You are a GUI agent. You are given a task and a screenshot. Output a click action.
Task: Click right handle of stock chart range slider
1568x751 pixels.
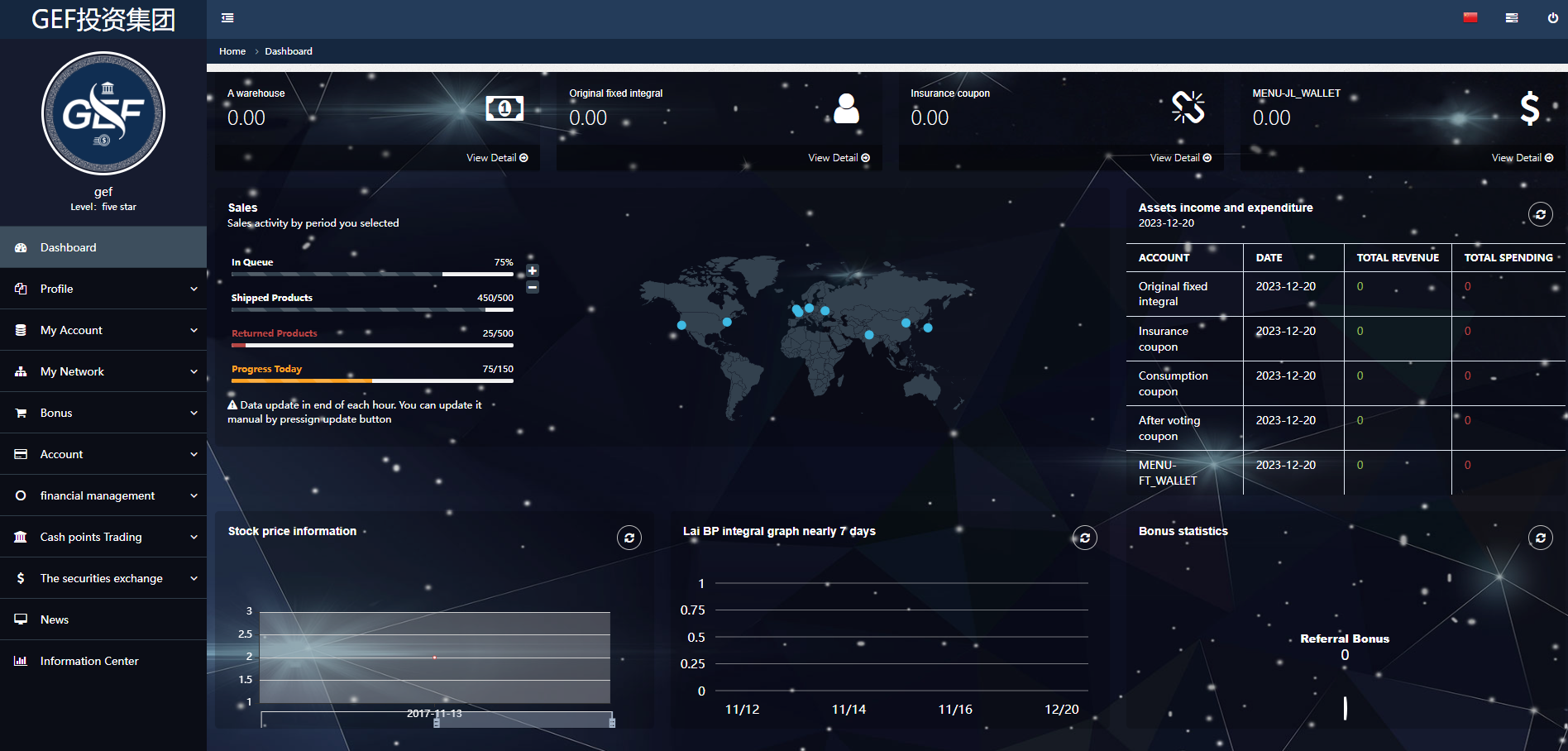click(x=612, y=722)
